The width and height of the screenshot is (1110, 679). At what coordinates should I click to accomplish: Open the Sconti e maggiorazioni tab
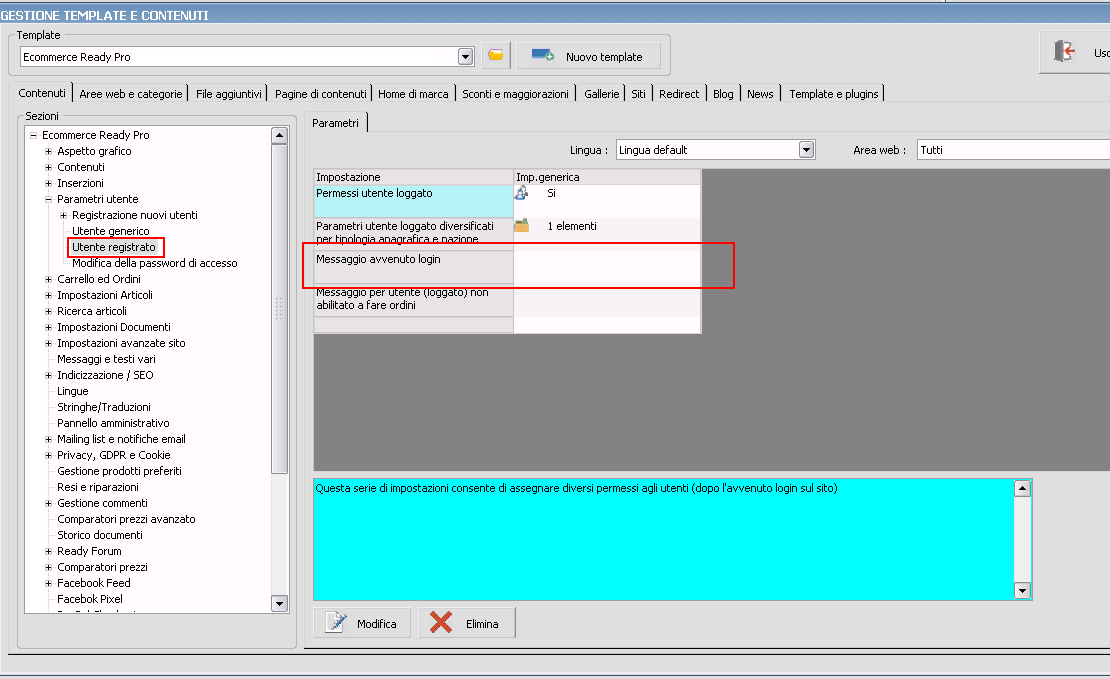tap(515, 93)
